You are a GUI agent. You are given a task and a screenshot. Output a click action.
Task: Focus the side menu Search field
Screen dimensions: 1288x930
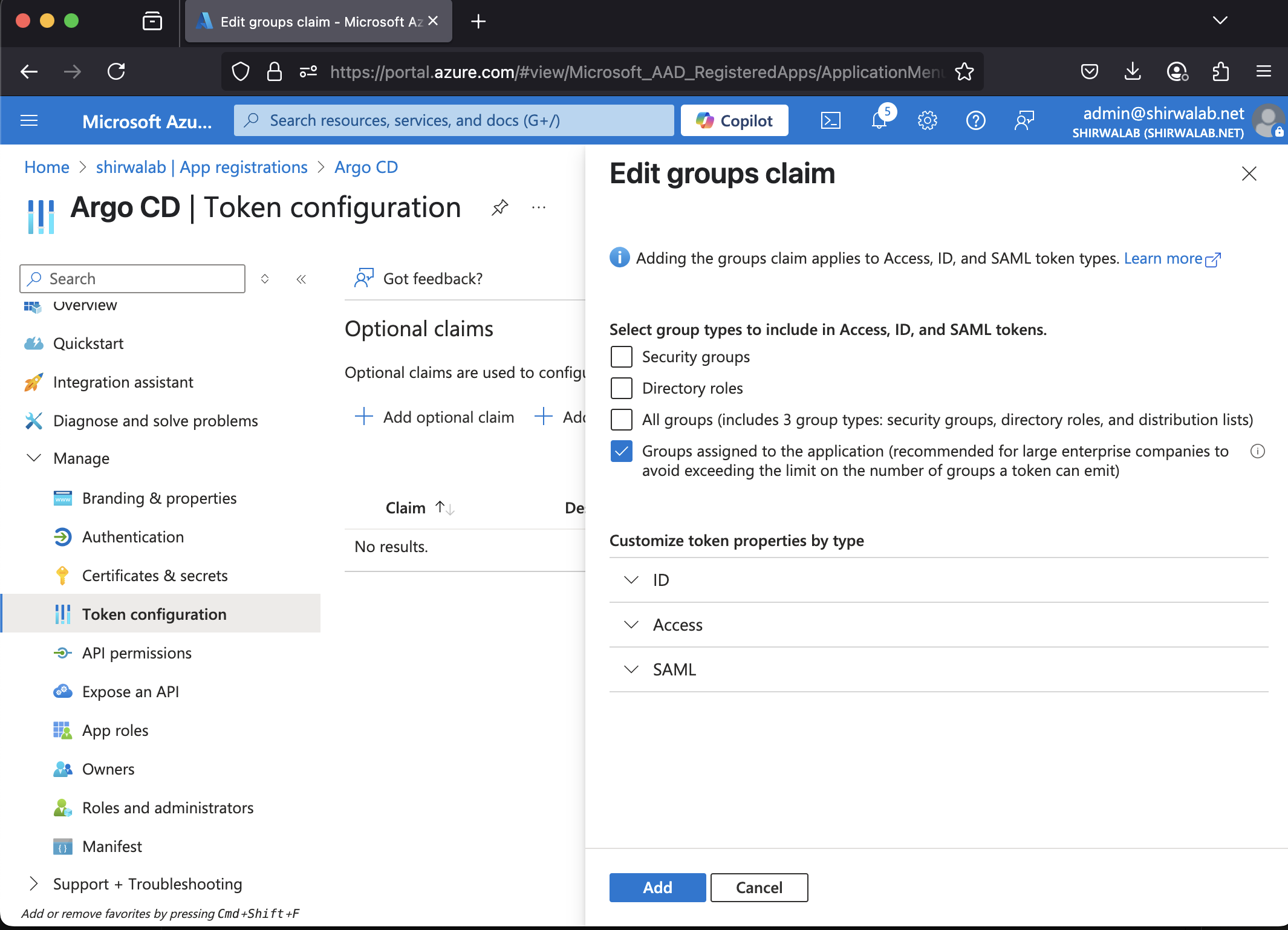(x=132, y=279)
